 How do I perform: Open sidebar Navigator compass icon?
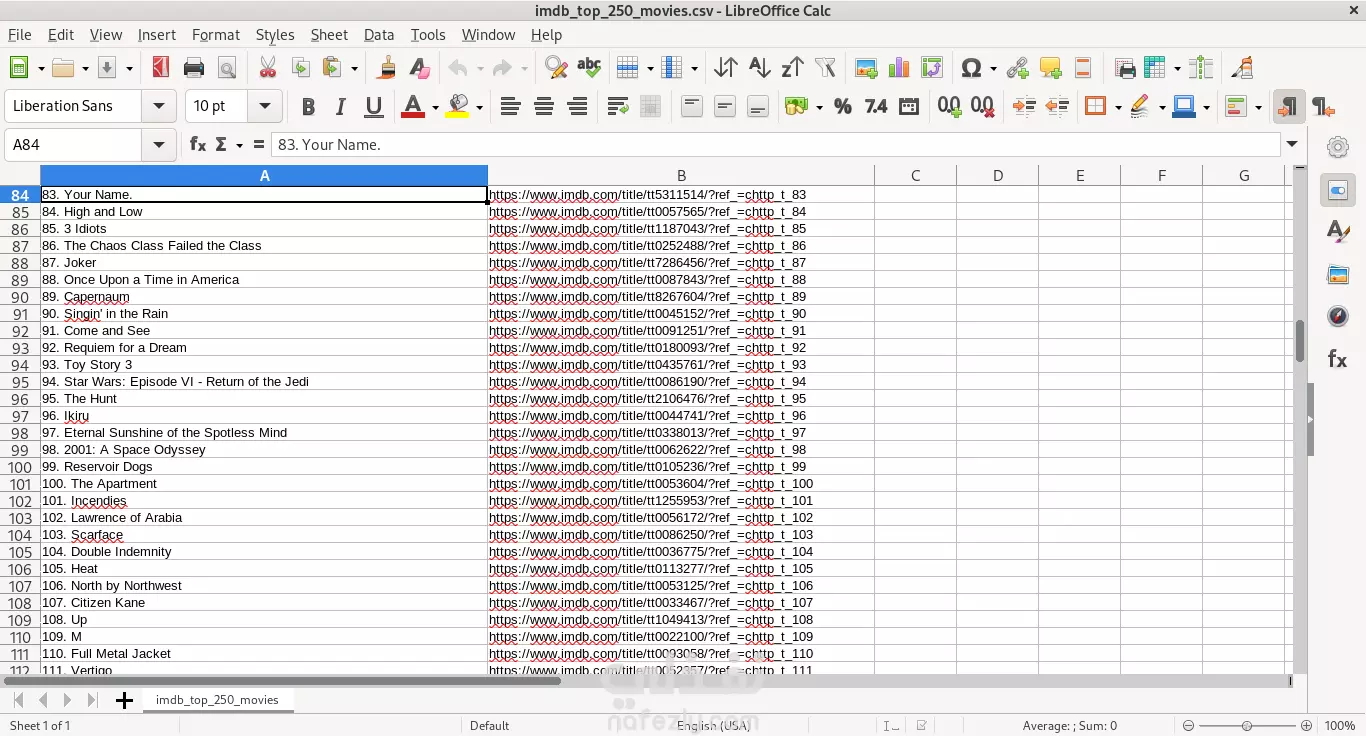1338,317
